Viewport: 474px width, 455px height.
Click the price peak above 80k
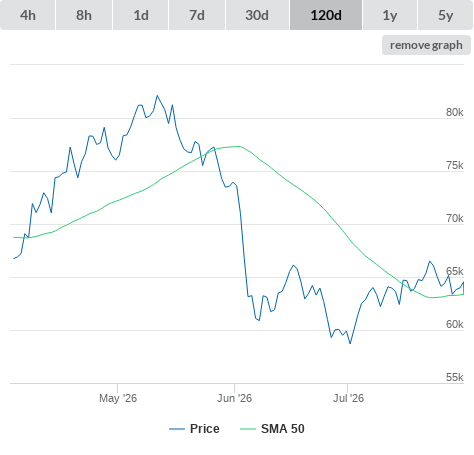coord(157,96)
